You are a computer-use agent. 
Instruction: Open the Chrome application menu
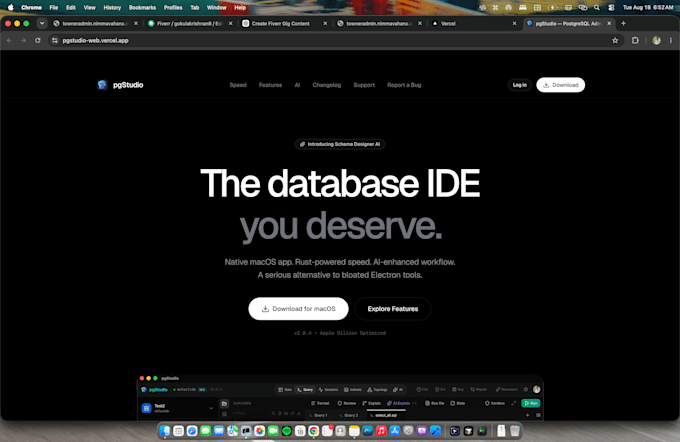click(31, 7)
